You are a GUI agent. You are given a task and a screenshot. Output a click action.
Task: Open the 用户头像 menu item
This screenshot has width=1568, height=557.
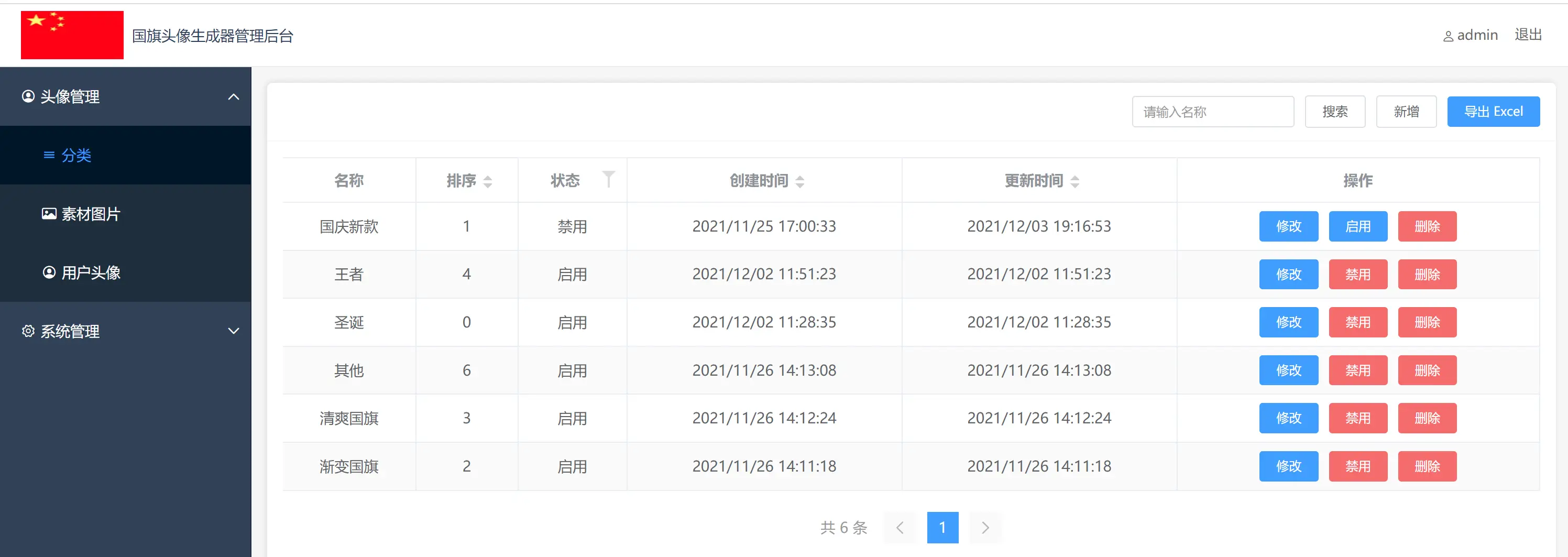click(125, 272)
